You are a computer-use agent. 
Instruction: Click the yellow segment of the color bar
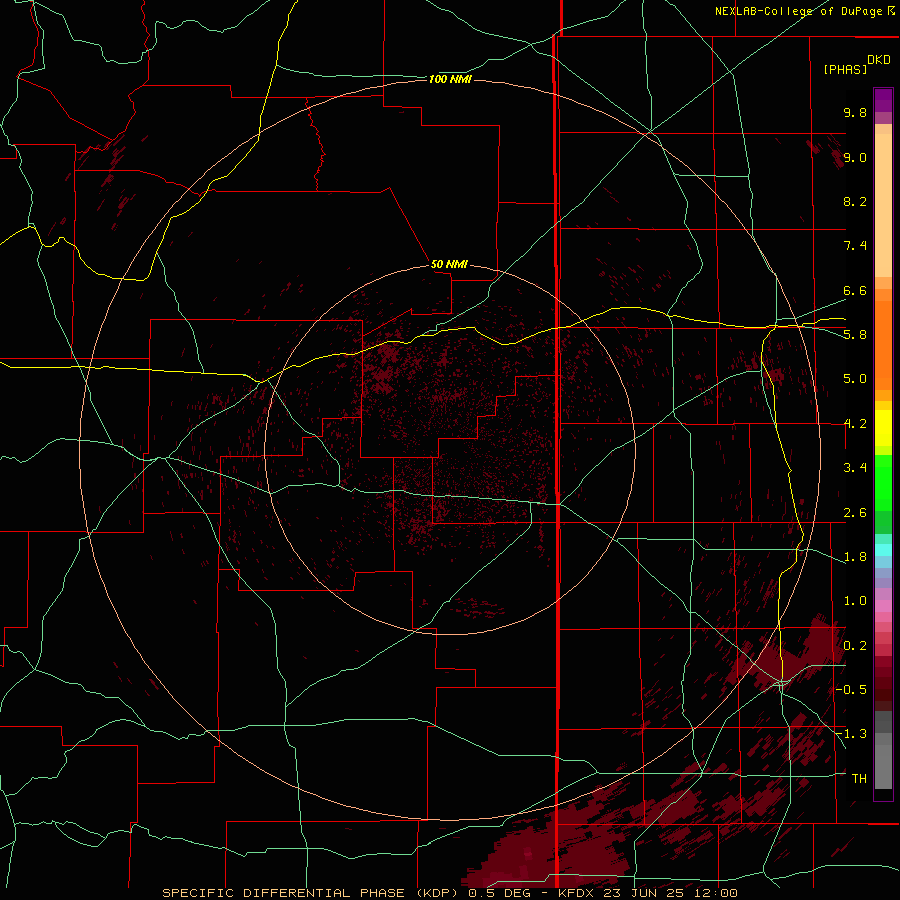coord(883,428)
